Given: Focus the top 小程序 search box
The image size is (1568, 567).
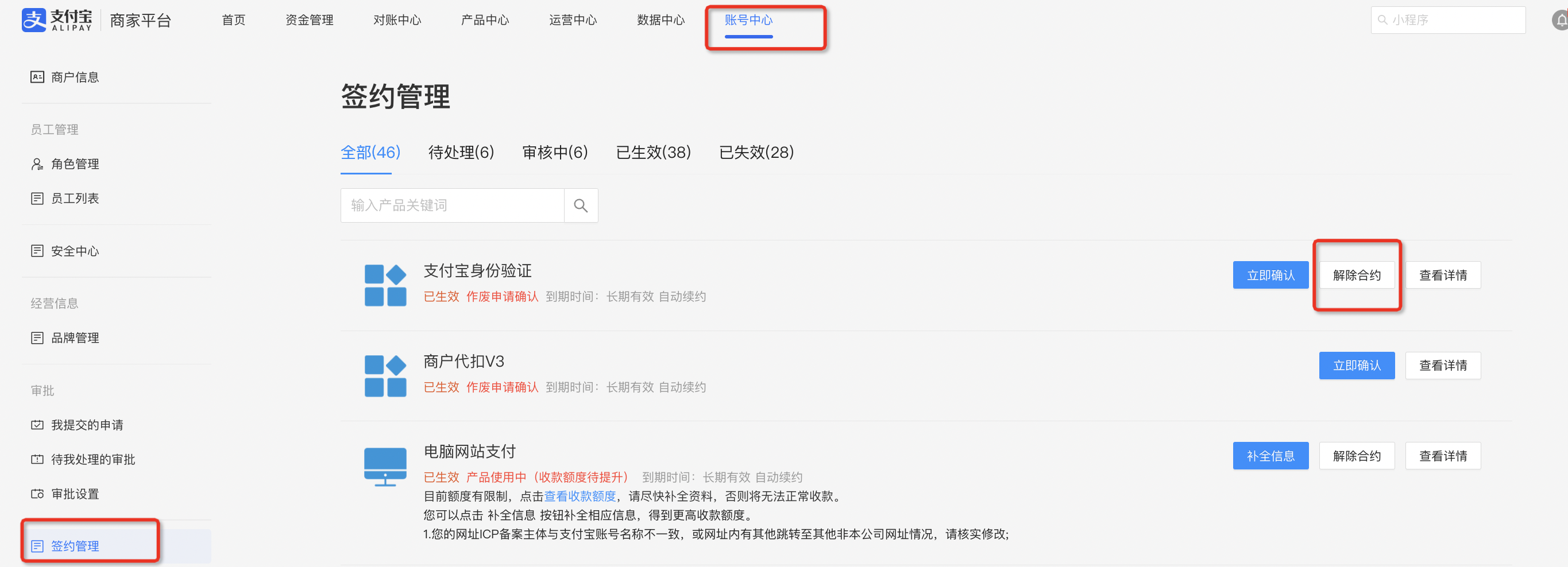Looking at the screenshot, I should tap(1447, 20).
